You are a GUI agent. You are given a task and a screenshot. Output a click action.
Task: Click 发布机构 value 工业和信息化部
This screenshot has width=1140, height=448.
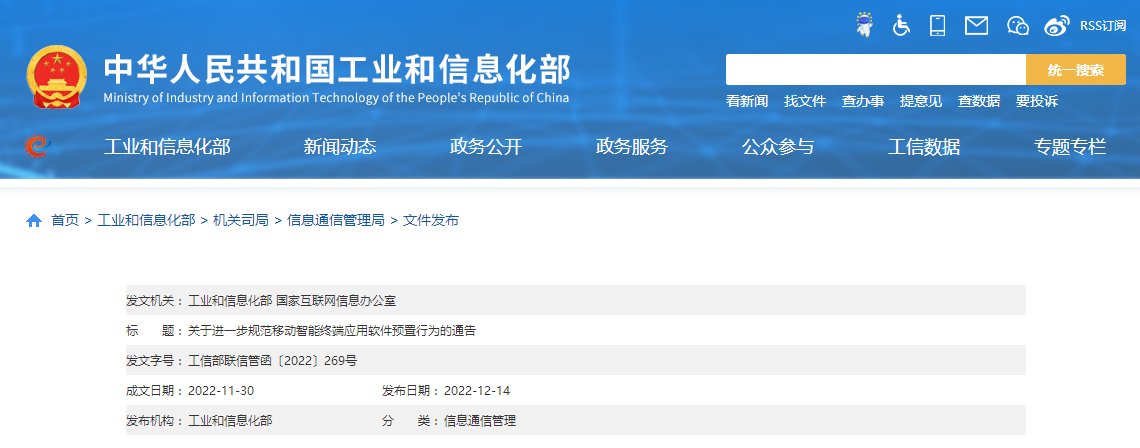tap(230, 420)
